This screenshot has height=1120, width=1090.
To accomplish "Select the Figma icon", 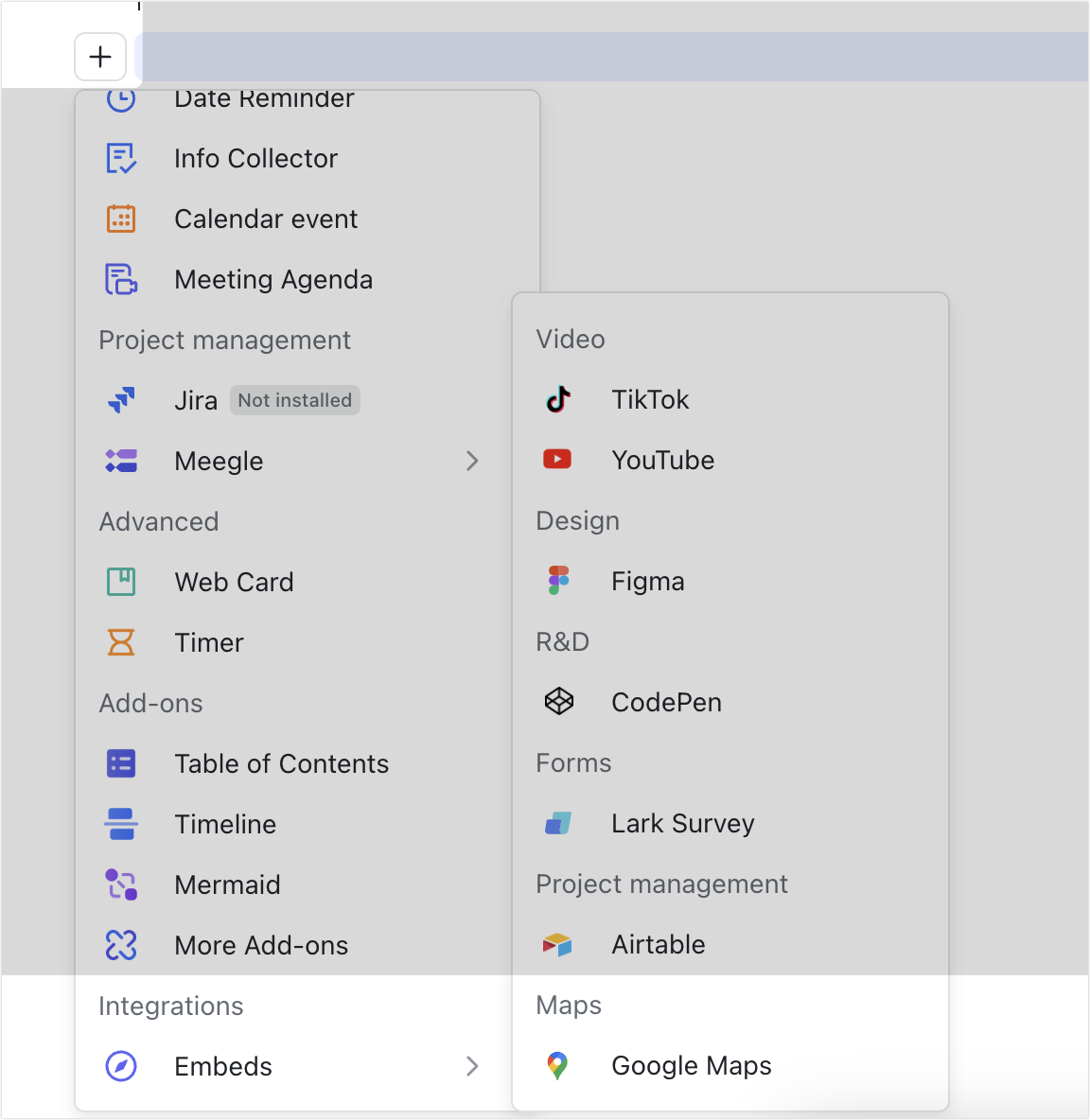I will 558,580.
